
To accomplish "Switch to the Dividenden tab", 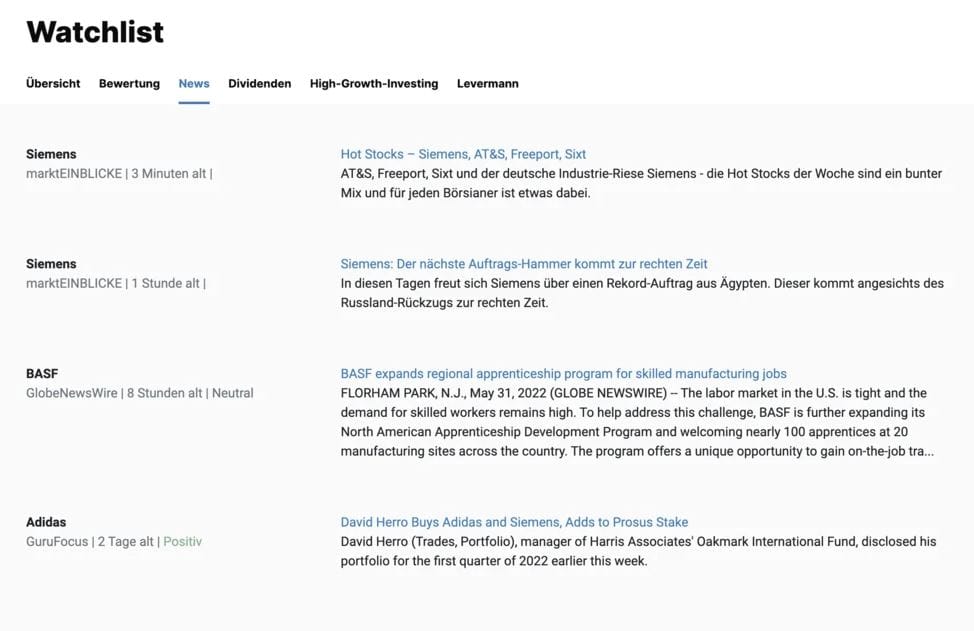I will pos(259,84).
